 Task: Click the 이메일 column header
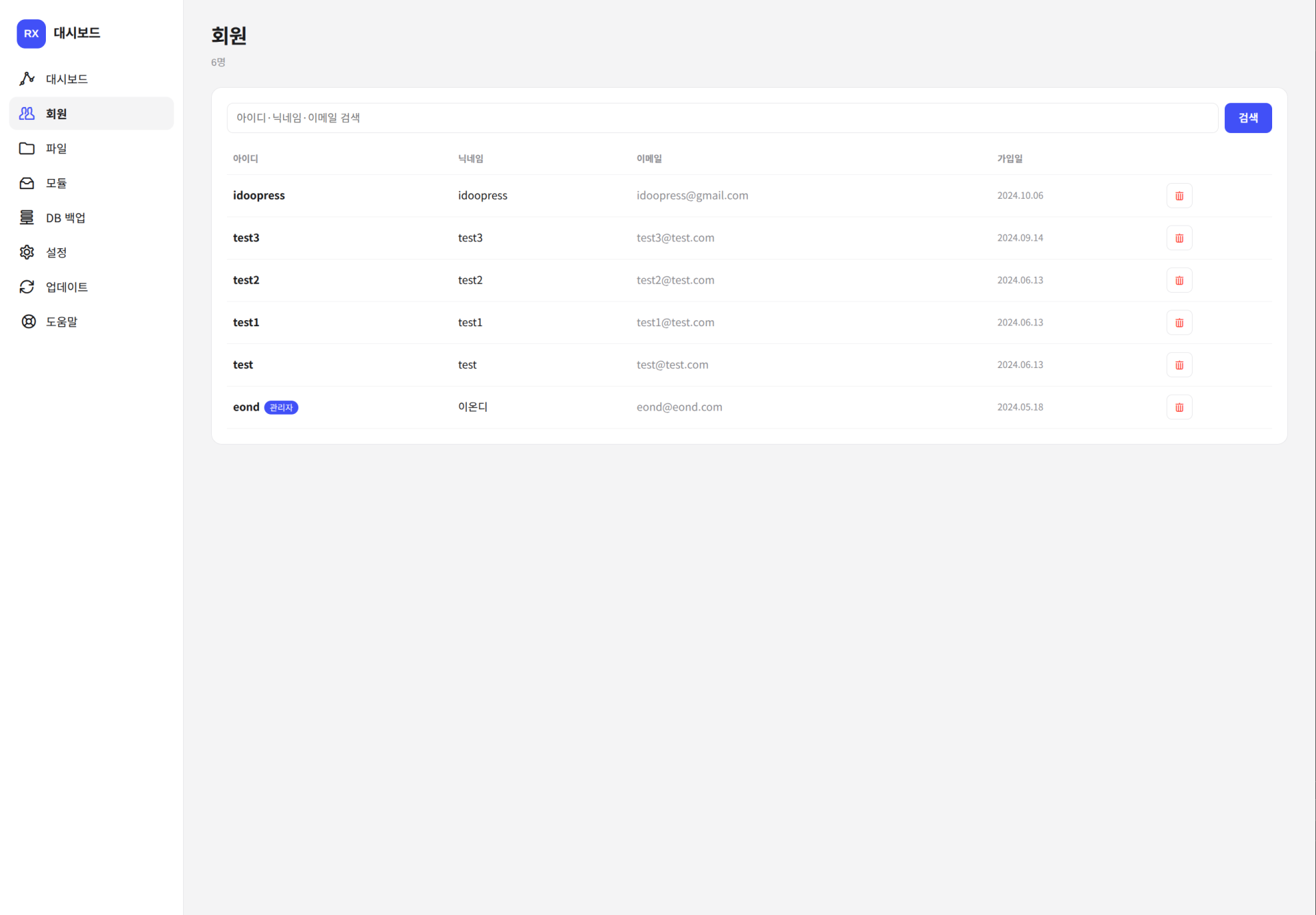[x=649, y=158]
